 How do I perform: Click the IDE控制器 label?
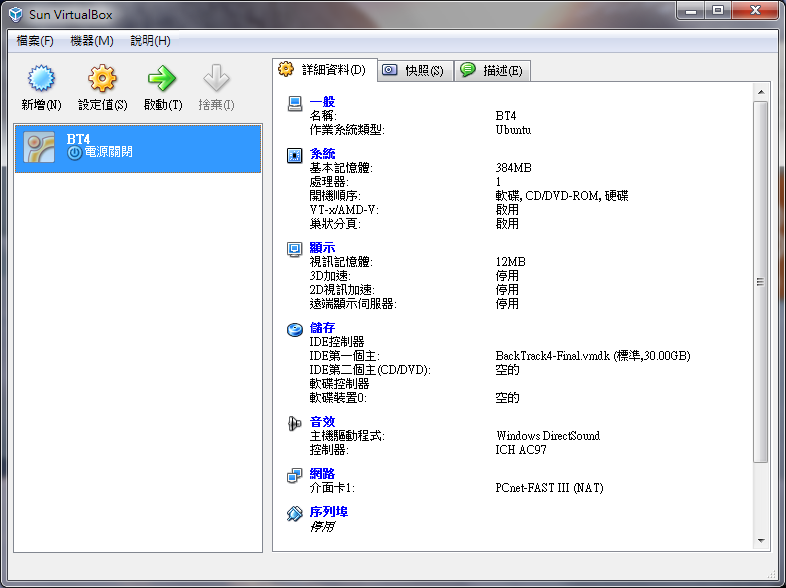point(337,342)
